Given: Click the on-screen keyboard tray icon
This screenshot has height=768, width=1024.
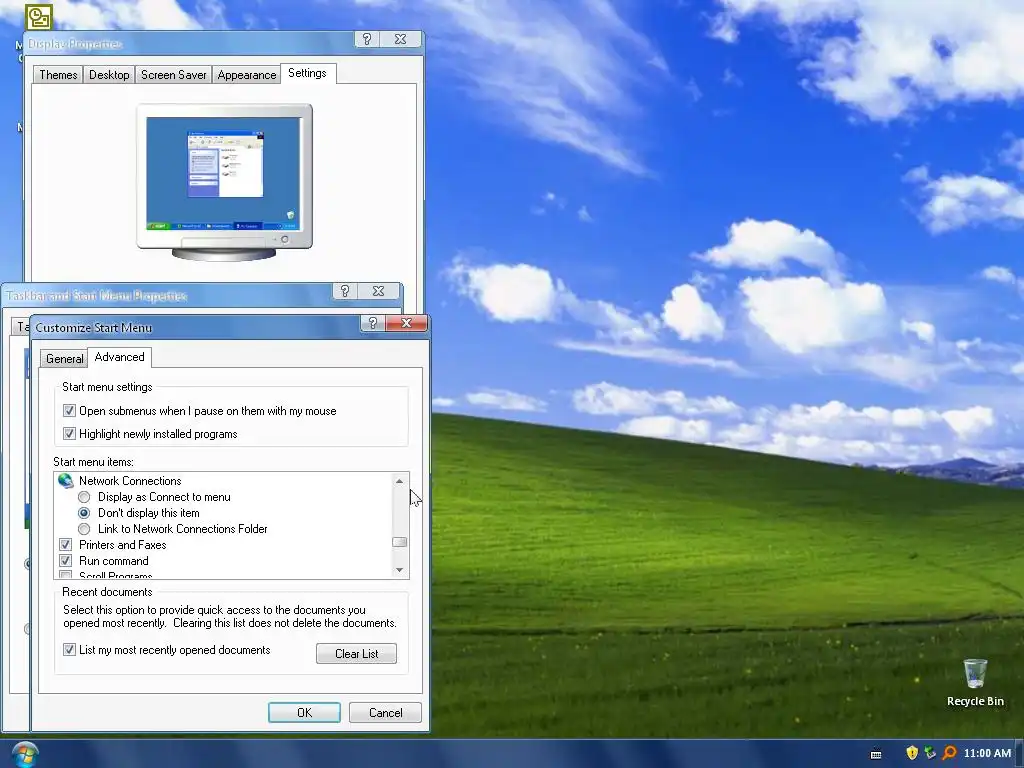Looking at the screenshot, I should pos(876,754).
